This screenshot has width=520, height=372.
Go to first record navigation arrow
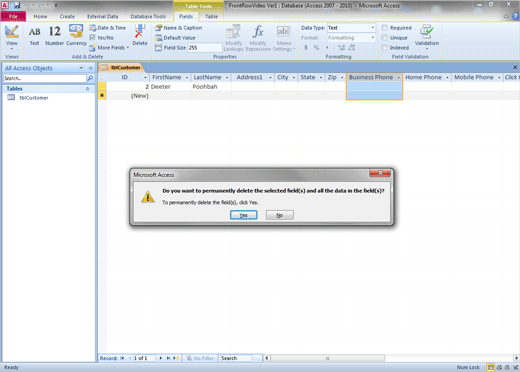(122, 358)
